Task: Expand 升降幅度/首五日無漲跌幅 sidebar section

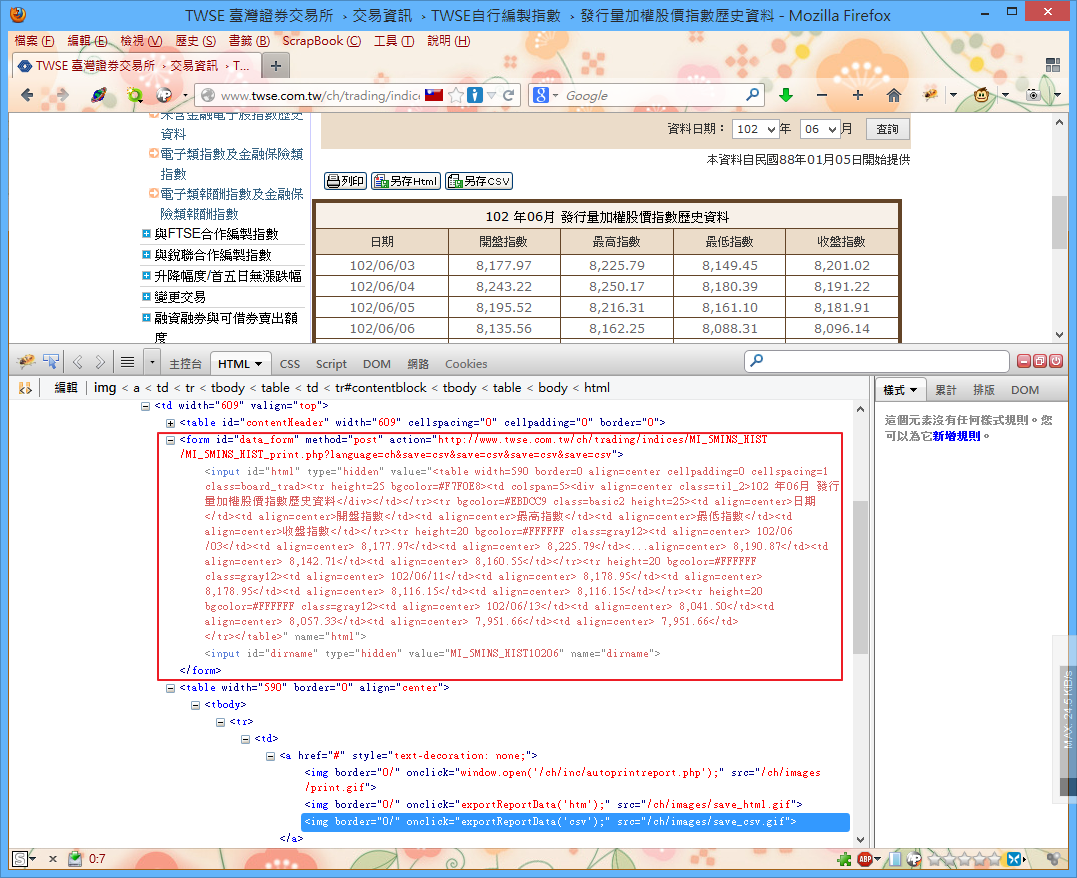Action: [x=146, y=275]
